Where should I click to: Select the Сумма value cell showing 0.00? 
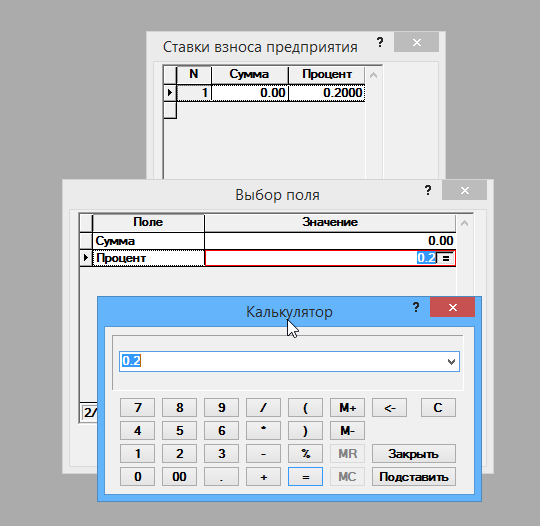click(330, 241)
